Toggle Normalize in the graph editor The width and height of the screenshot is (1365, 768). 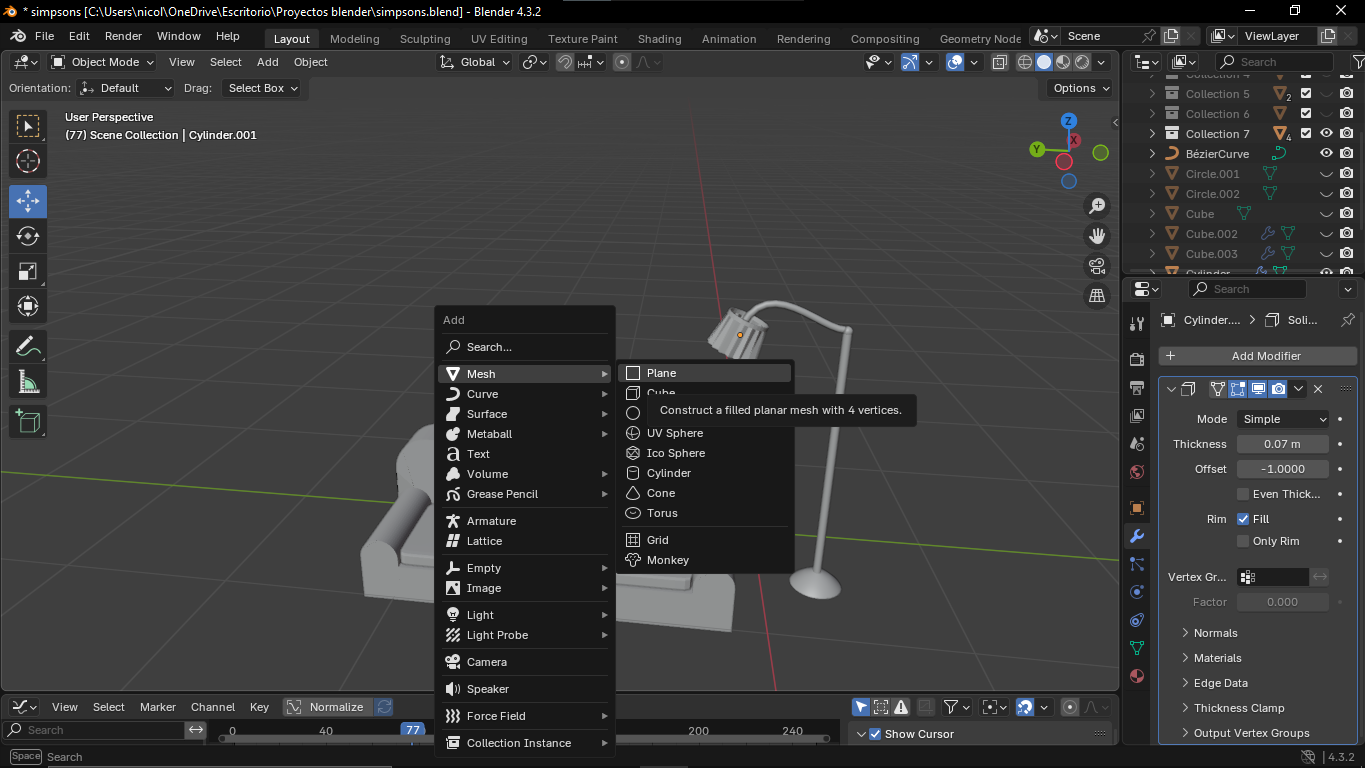[328, 707]
